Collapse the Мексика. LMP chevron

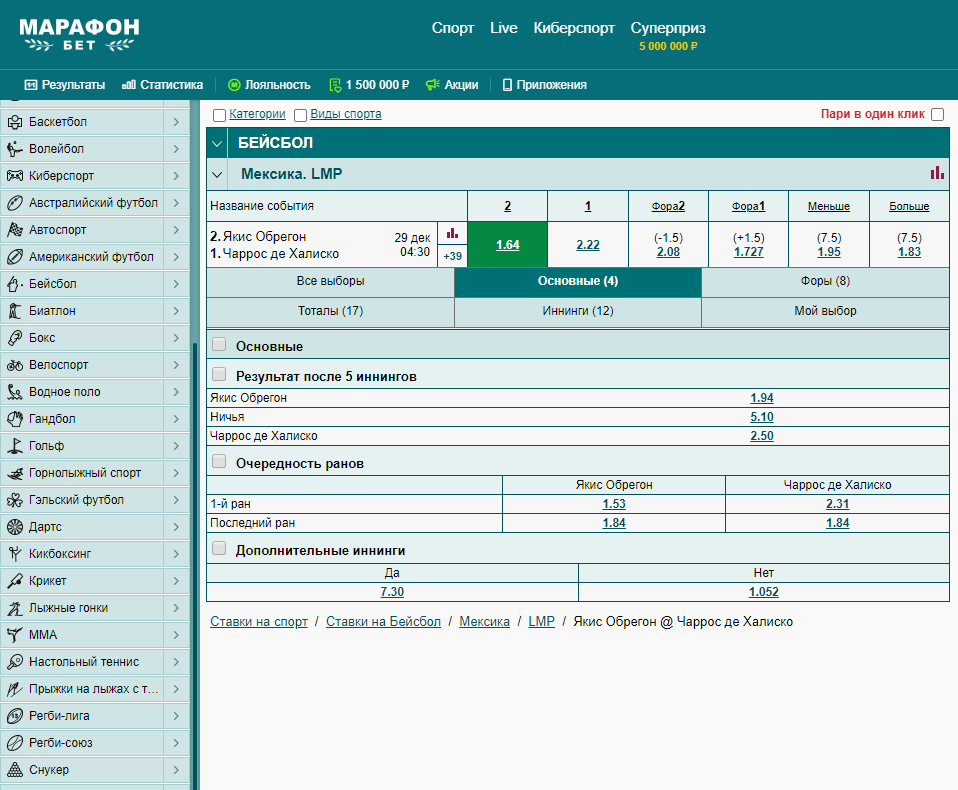[217, 174]
